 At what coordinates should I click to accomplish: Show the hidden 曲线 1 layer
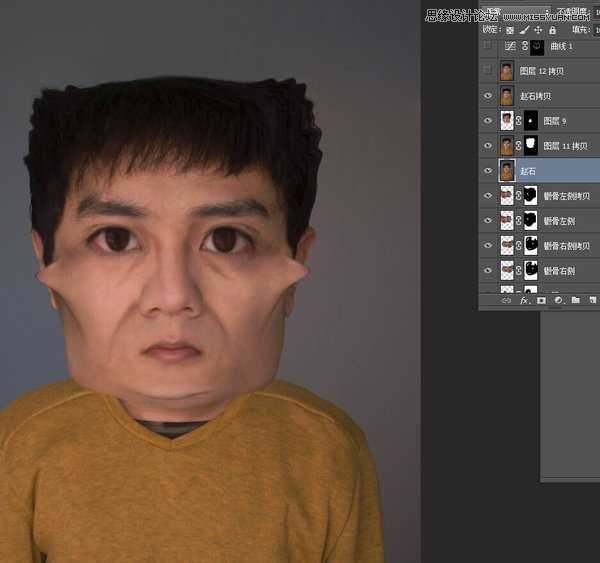(488, 47)
